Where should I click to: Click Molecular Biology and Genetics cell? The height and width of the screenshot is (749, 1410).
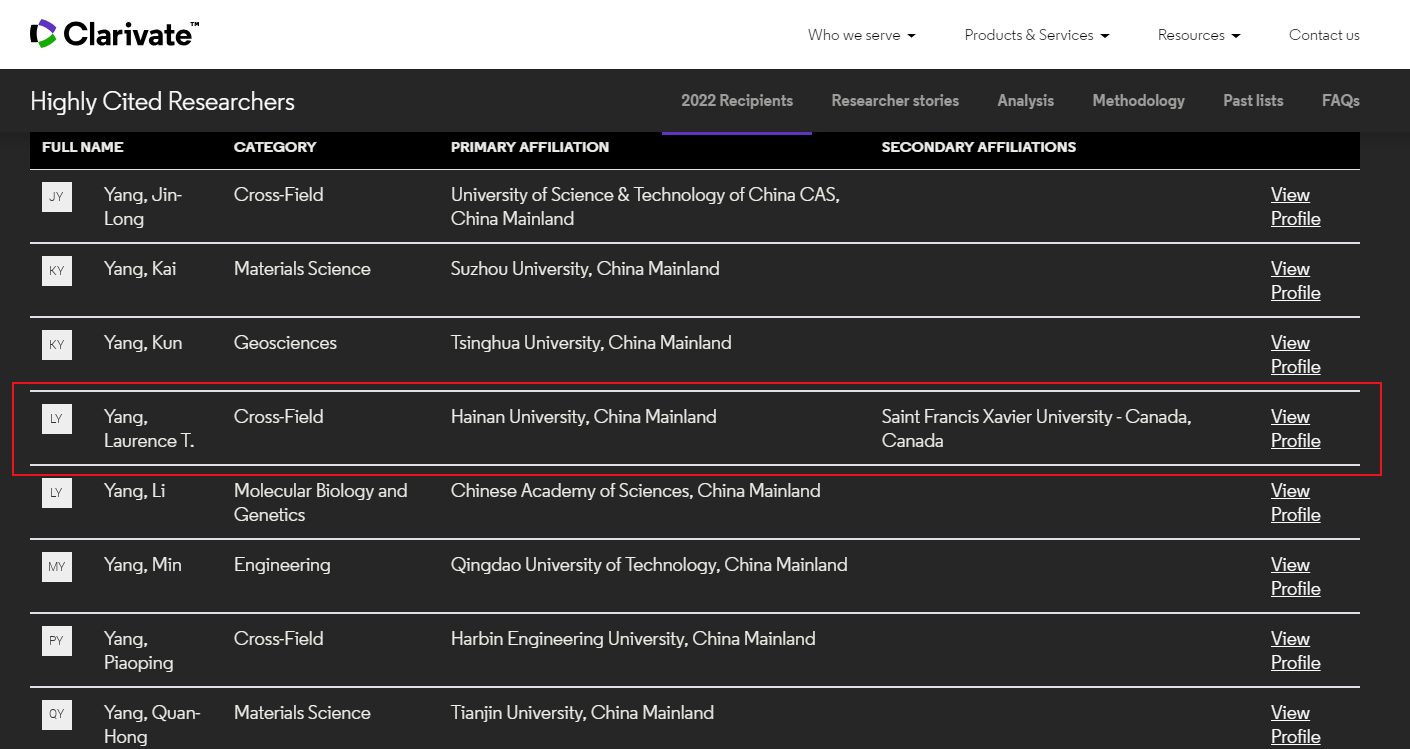(321, 503)
